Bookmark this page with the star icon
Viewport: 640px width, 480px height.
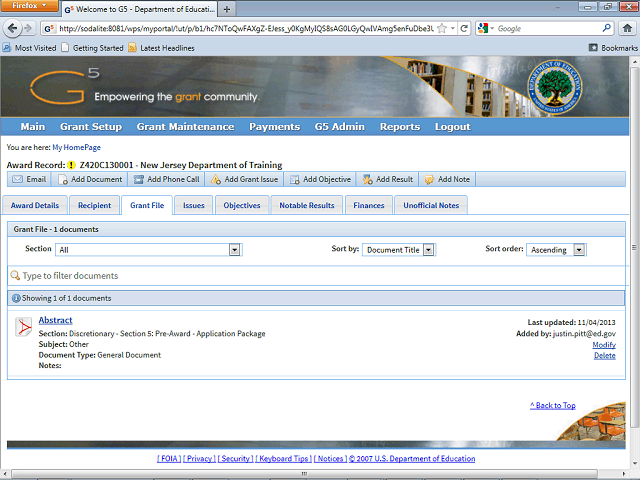[x=442, y=28]
